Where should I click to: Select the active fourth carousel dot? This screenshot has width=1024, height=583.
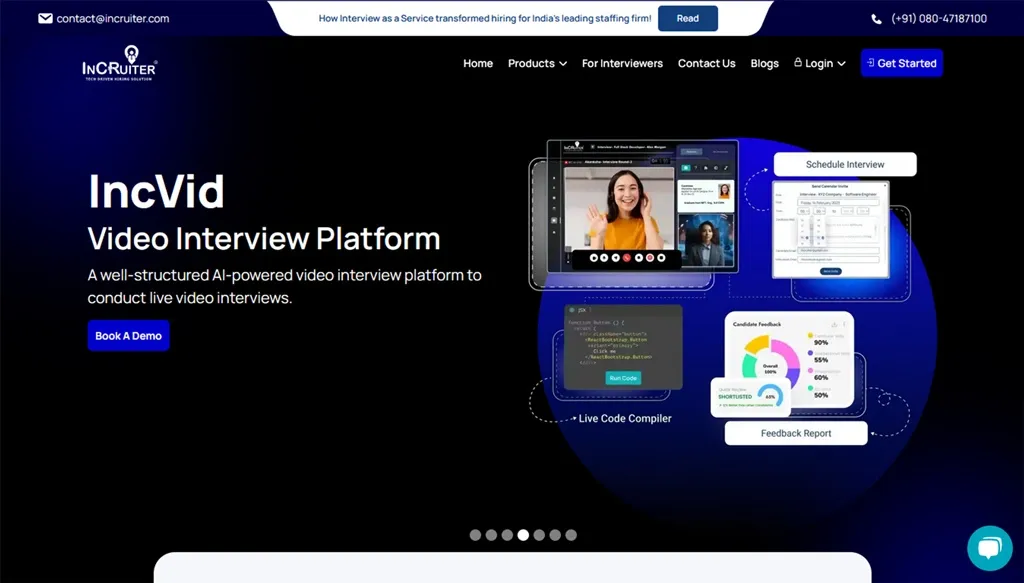pyautogui.click(x=523, y=535)
